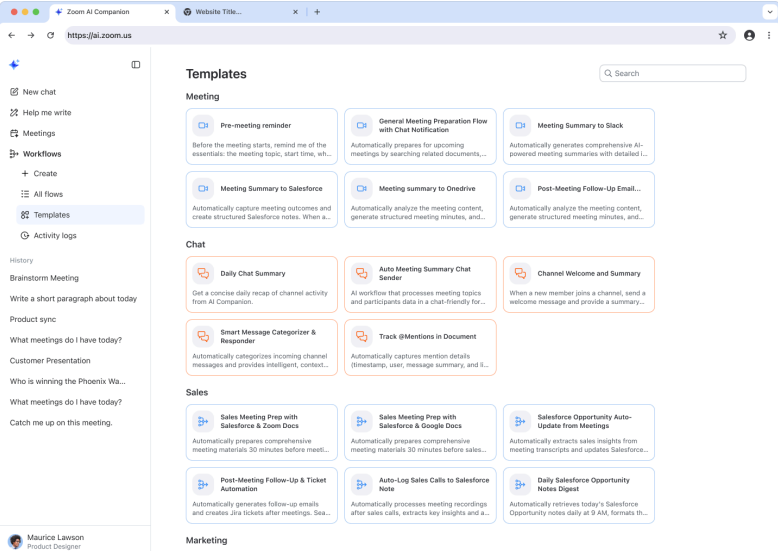Image resolution: width=778 pixels, height=551 pixels.
Task: Open Brainstorm Meeting from history
Action: pyautogui.click(x=44, y=278)
